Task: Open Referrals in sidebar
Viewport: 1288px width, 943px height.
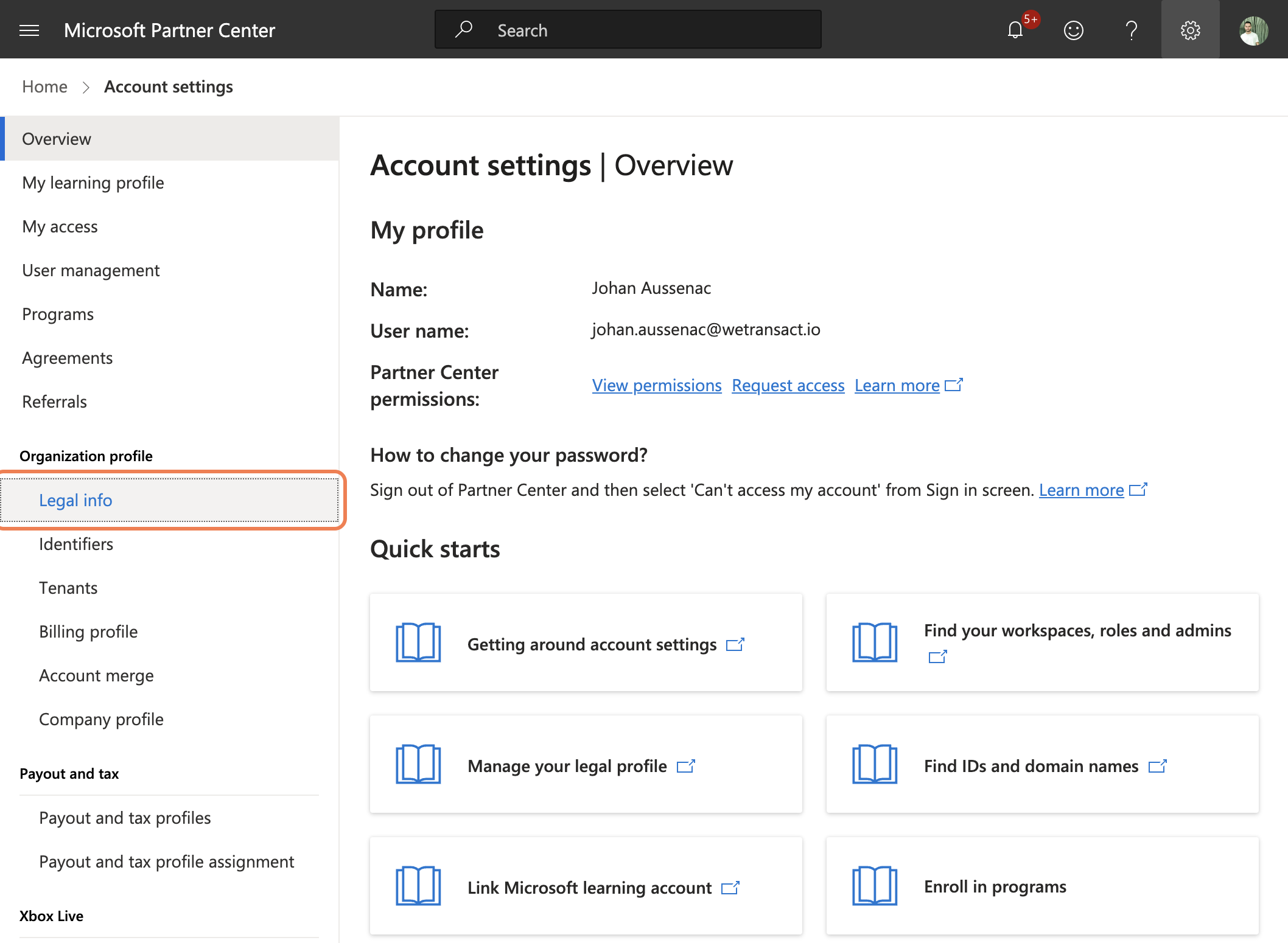Action: [x=170, y=402]
